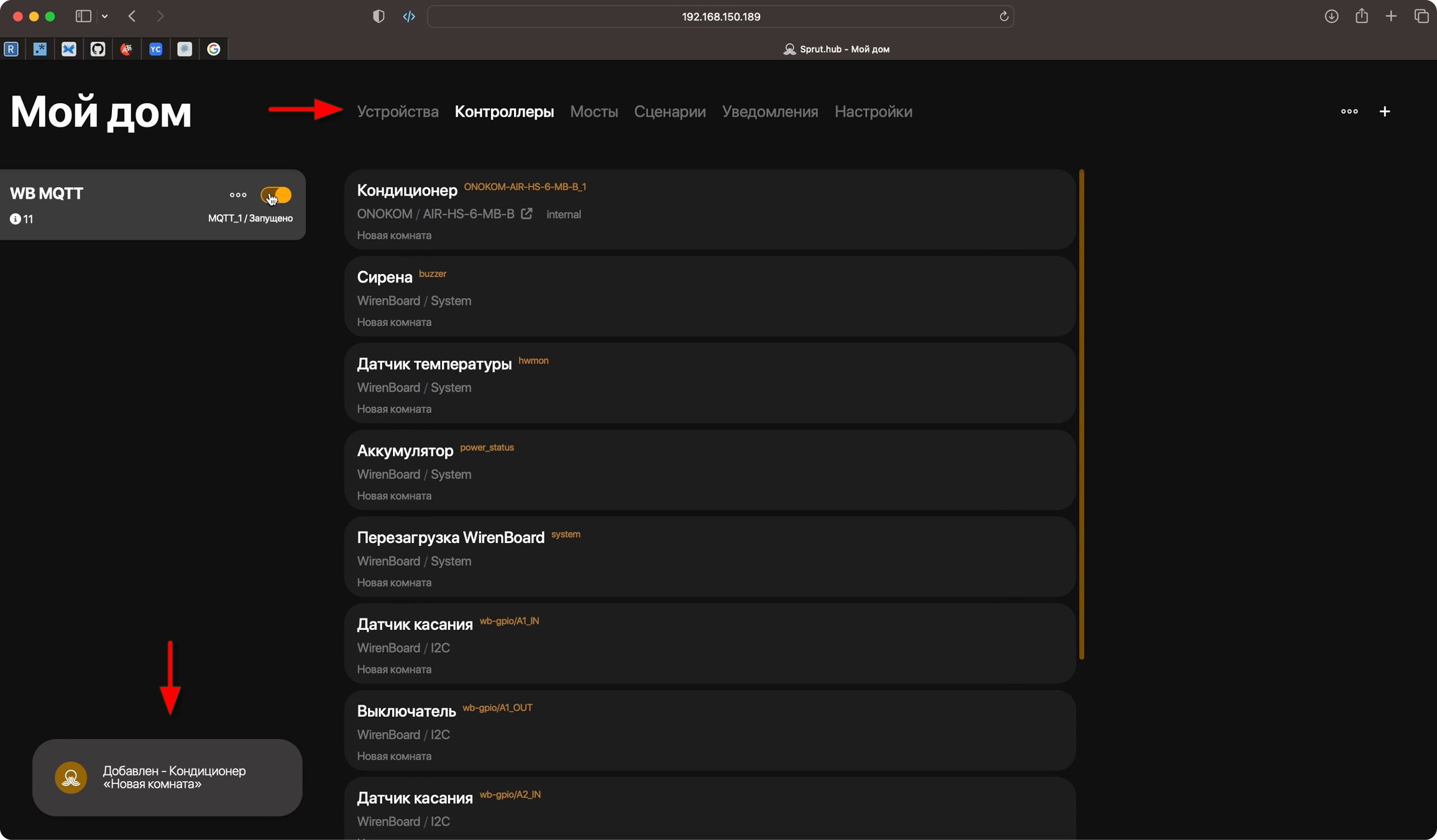Open the pinned translator tab
Viewport: 1437px width, 840px height.
pos(127,49)
